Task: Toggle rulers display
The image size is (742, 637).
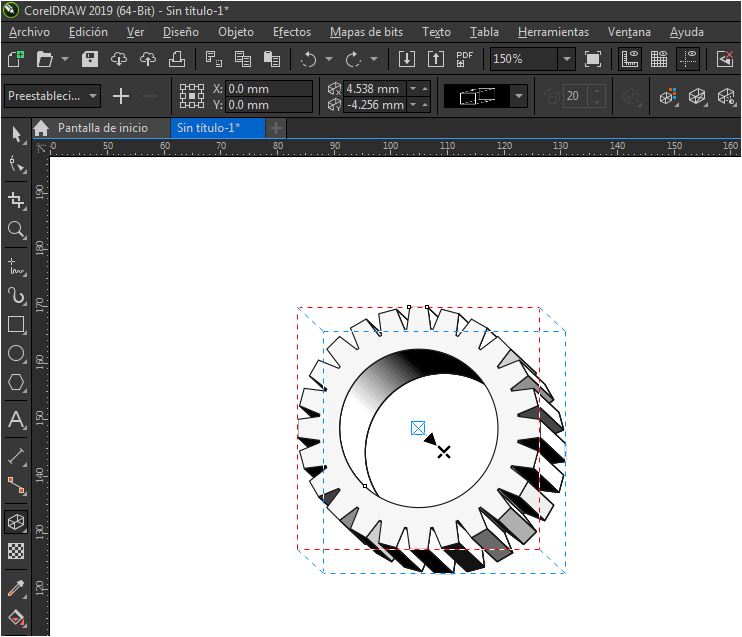Action: [x=630, y=59]
